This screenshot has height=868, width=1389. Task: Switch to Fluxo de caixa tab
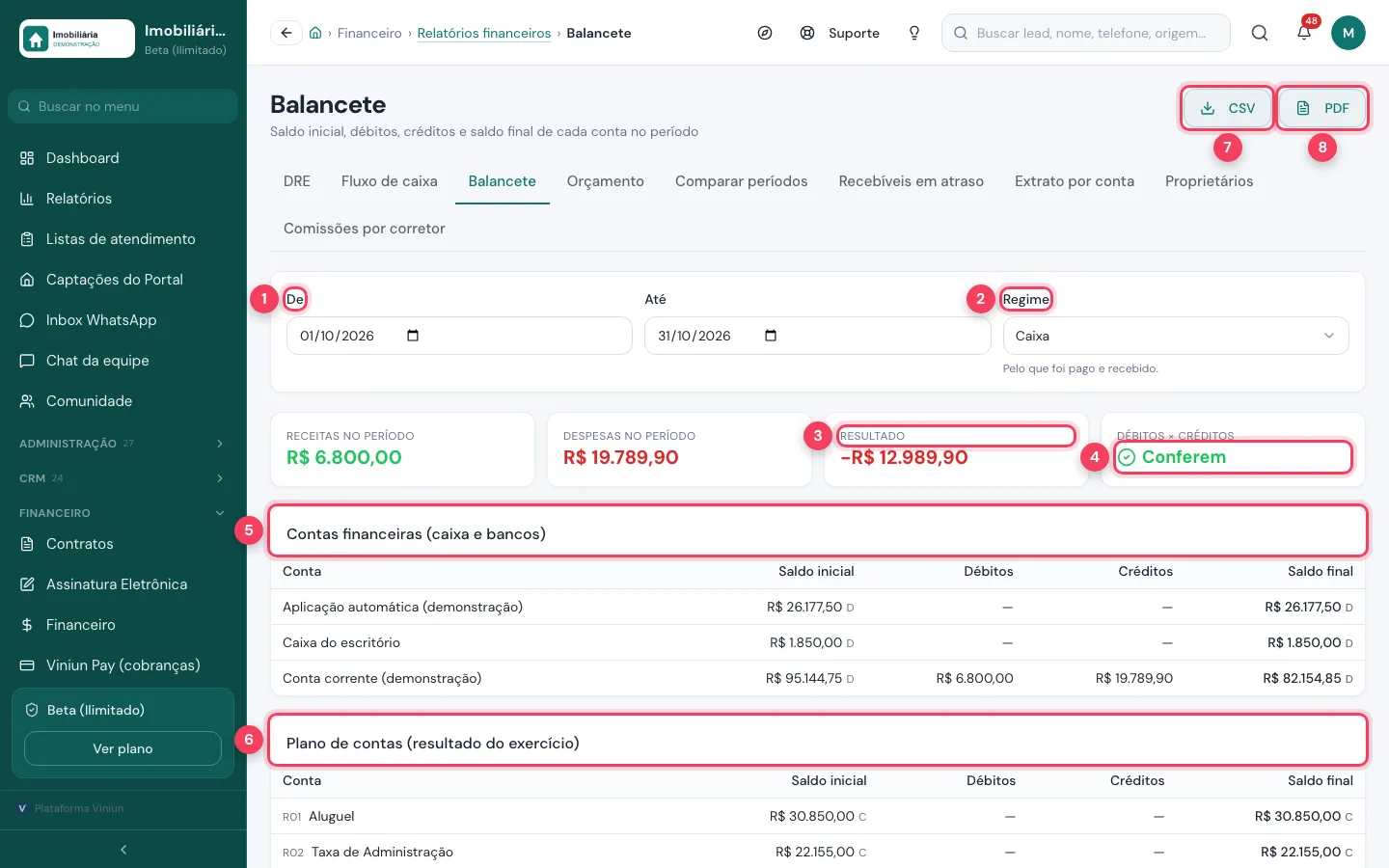coord(390,181)
